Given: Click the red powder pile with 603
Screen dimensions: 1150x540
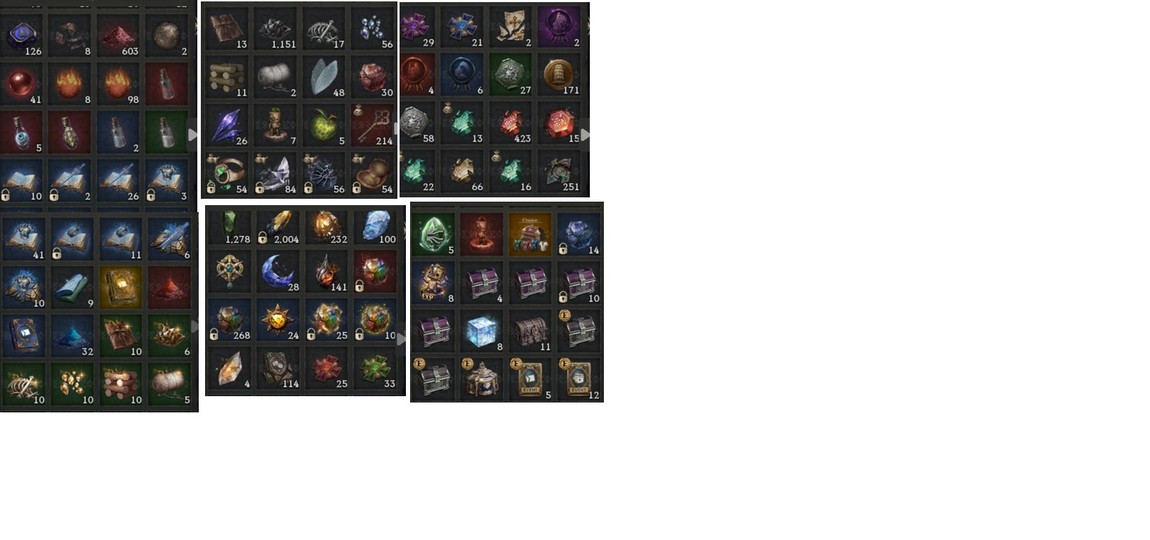Looking at the screenshot, I should coord(119,35).
